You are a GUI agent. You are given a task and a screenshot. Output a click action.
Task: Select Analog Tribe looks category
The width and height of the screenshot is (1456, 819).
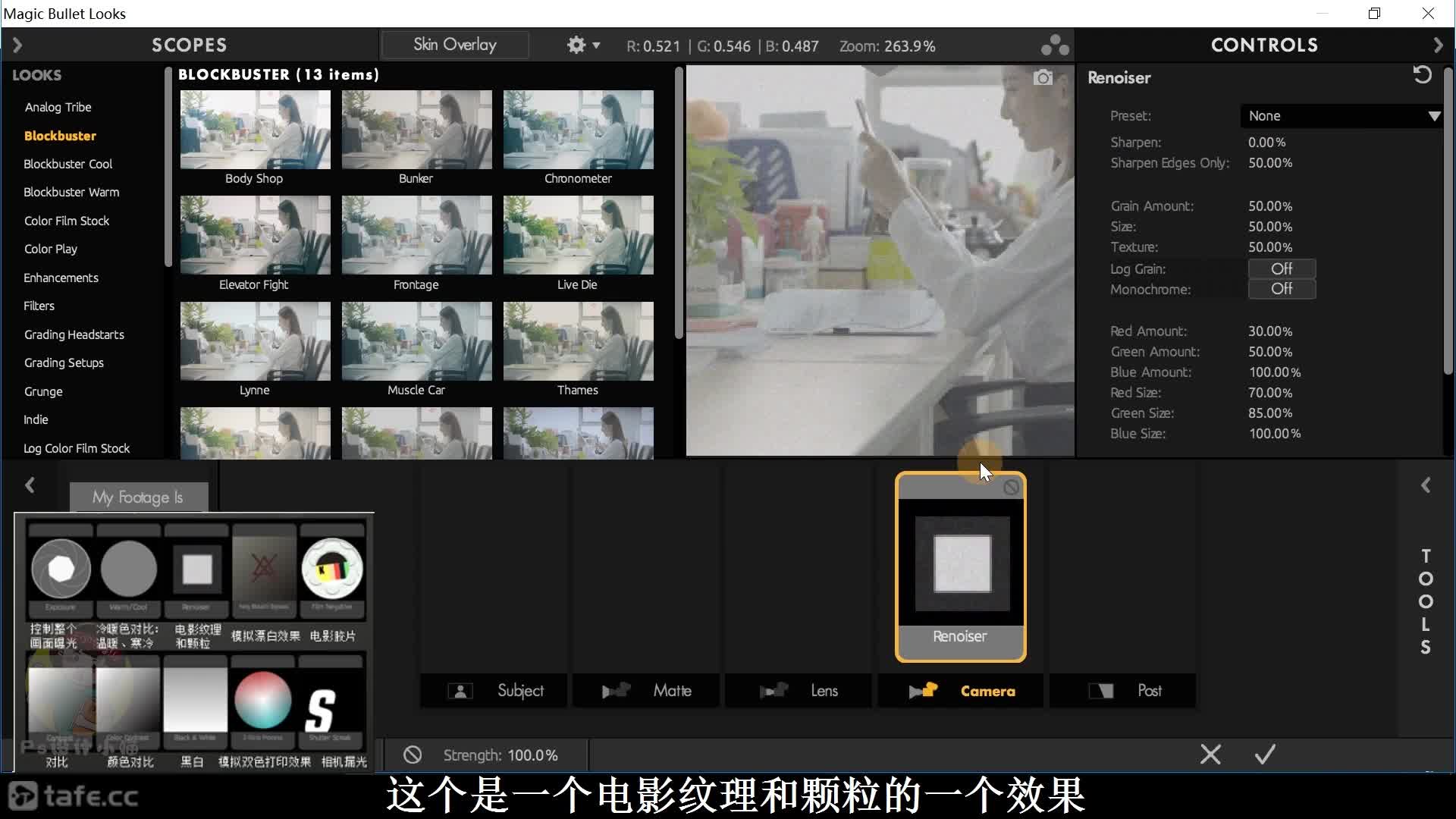coord(58,107)
